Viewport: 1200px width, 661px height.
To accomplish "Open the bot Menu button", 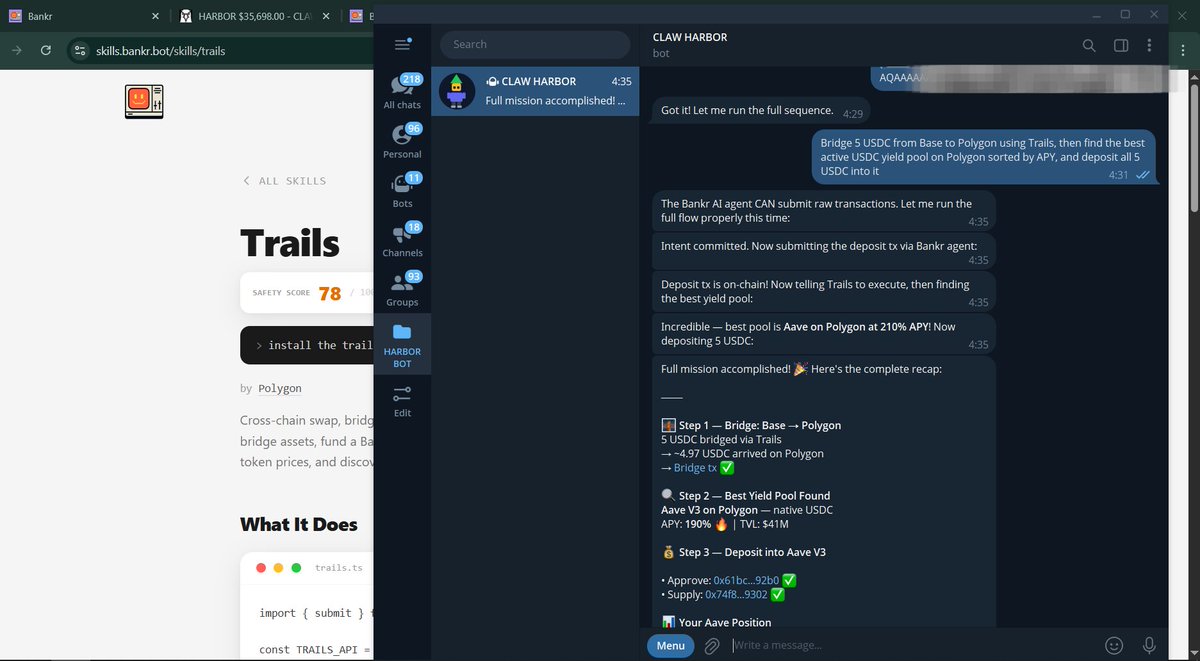I will (670, 646).
